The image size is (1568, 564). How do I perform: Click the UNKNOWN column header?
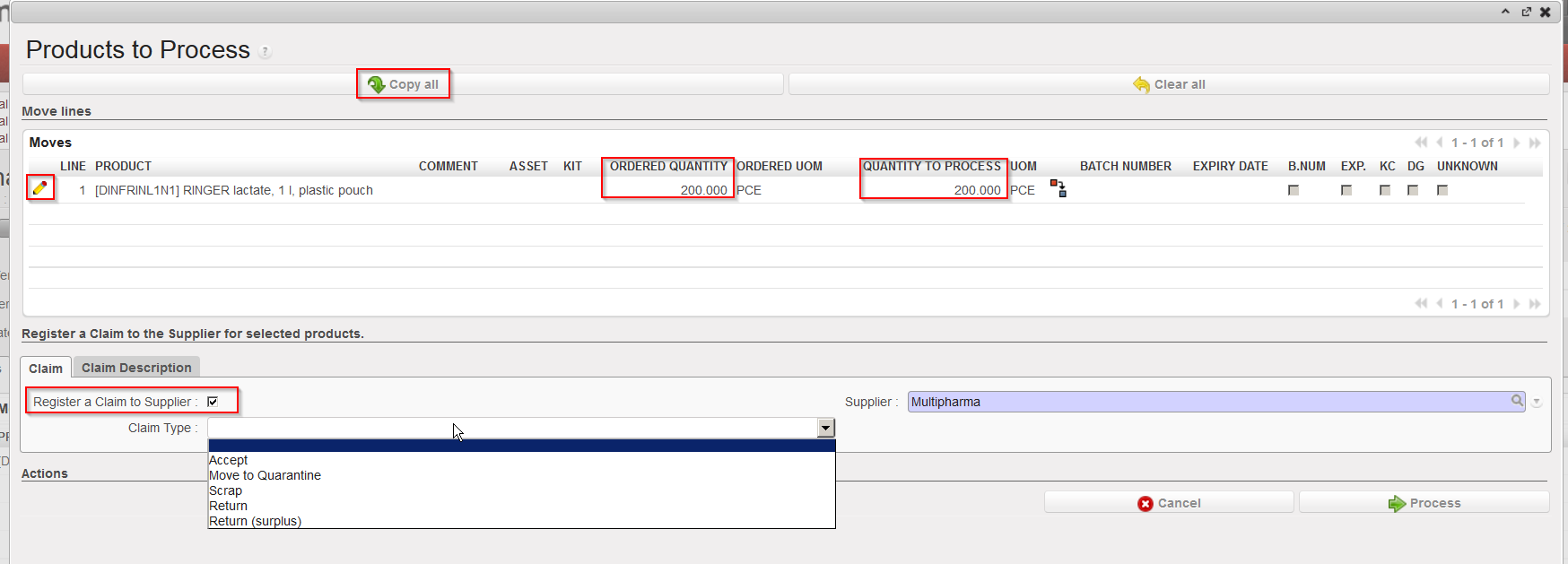click(1468, 166)
